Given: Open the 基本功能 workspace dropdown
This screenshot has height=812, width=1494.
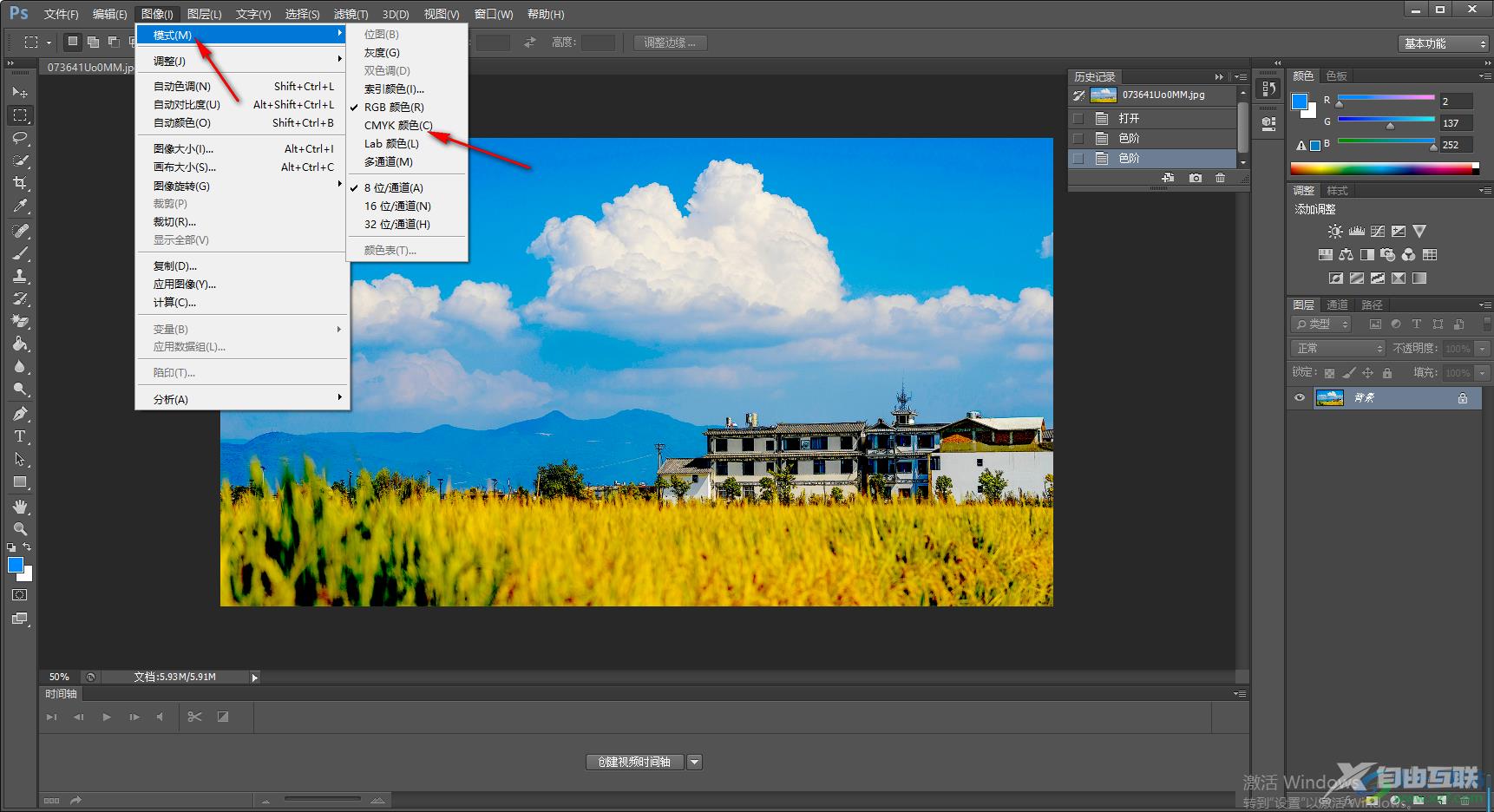Looking at the screenshot, I should click(1444, 43).
